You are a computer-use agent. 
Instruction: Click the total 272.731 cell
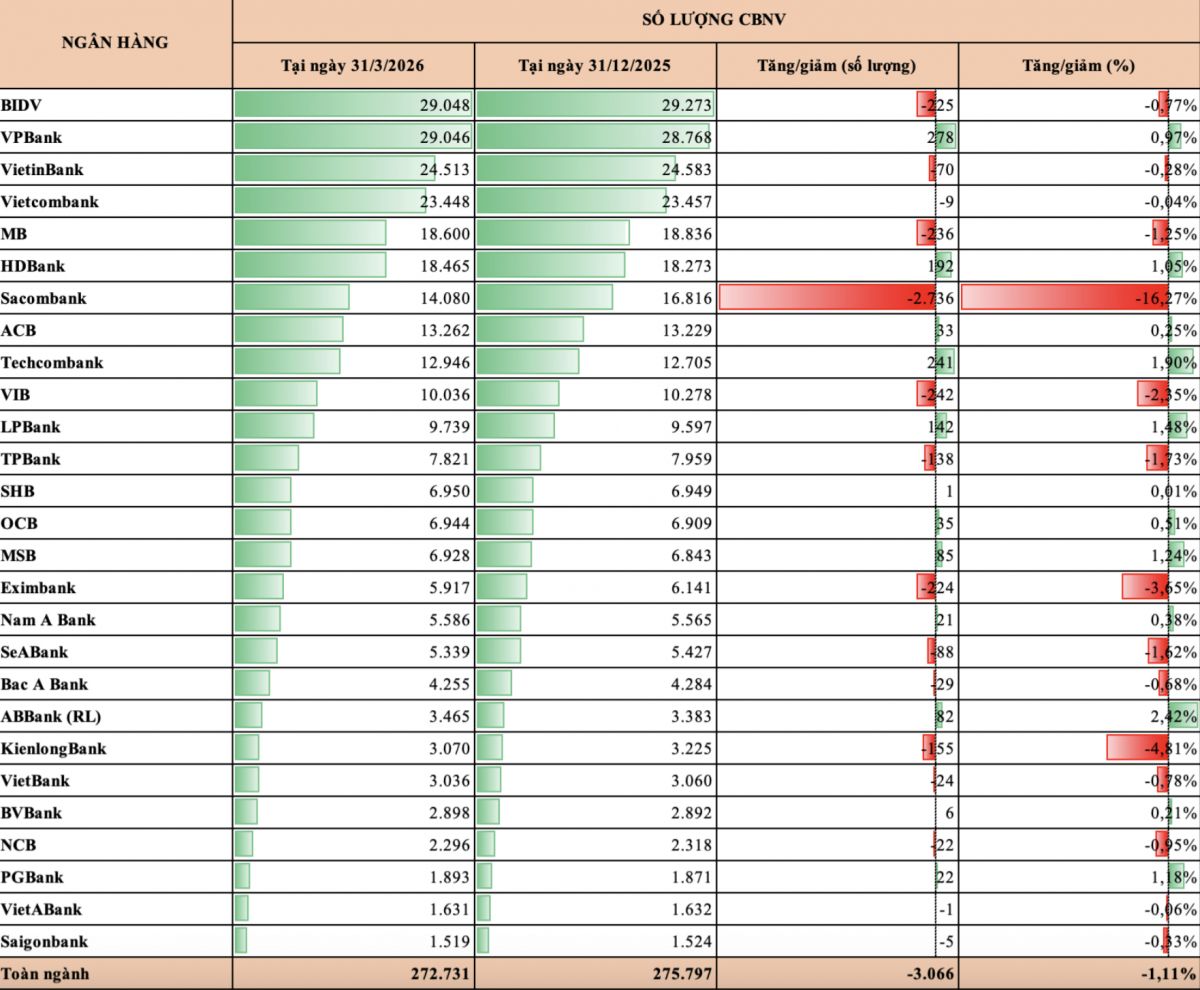click(354, 974)
